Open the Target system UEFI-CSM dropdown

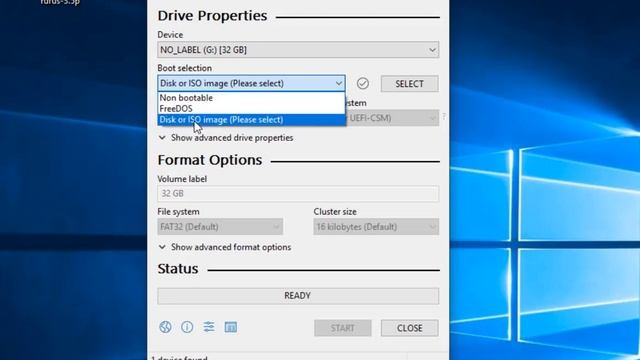click(392, 118)
